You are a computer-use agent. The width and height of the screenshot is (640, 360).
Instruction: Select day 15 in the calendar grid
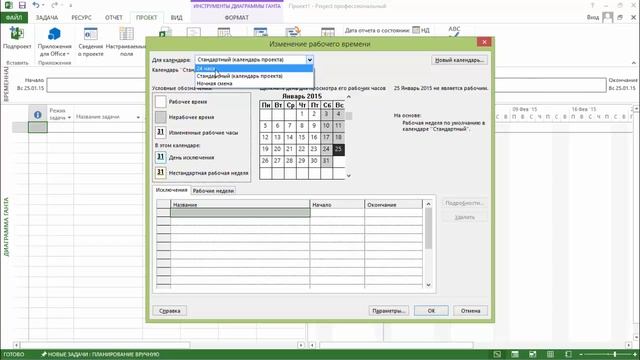(302, 138)
